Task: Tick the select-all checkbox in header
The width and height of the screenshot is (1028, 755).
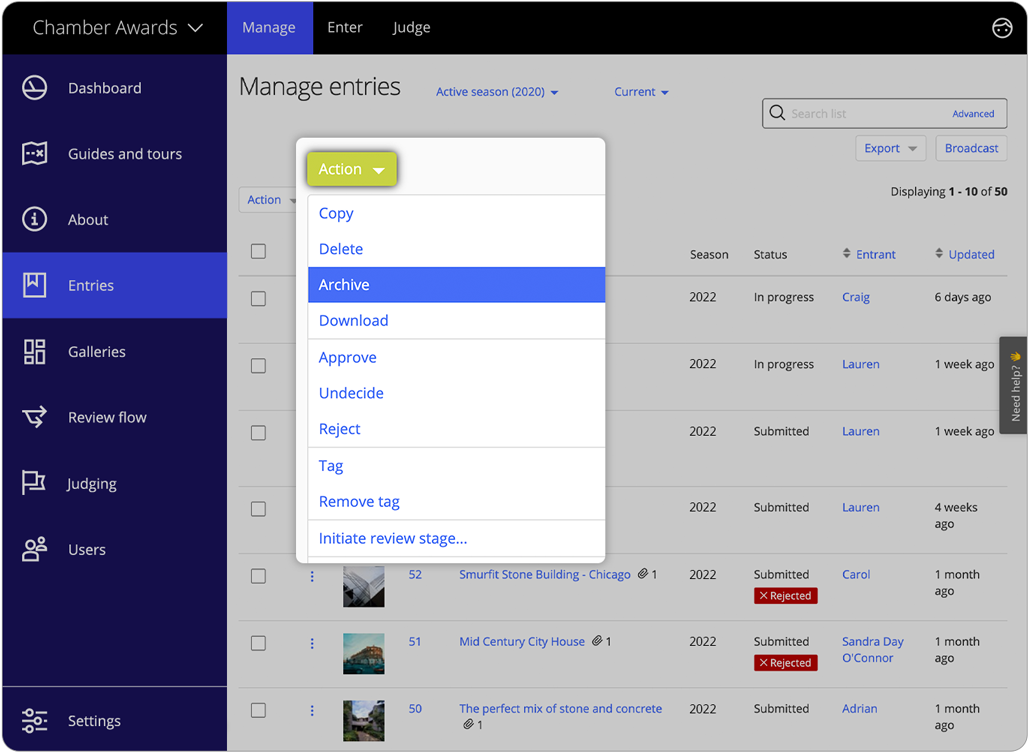Action: click(258, 251)
